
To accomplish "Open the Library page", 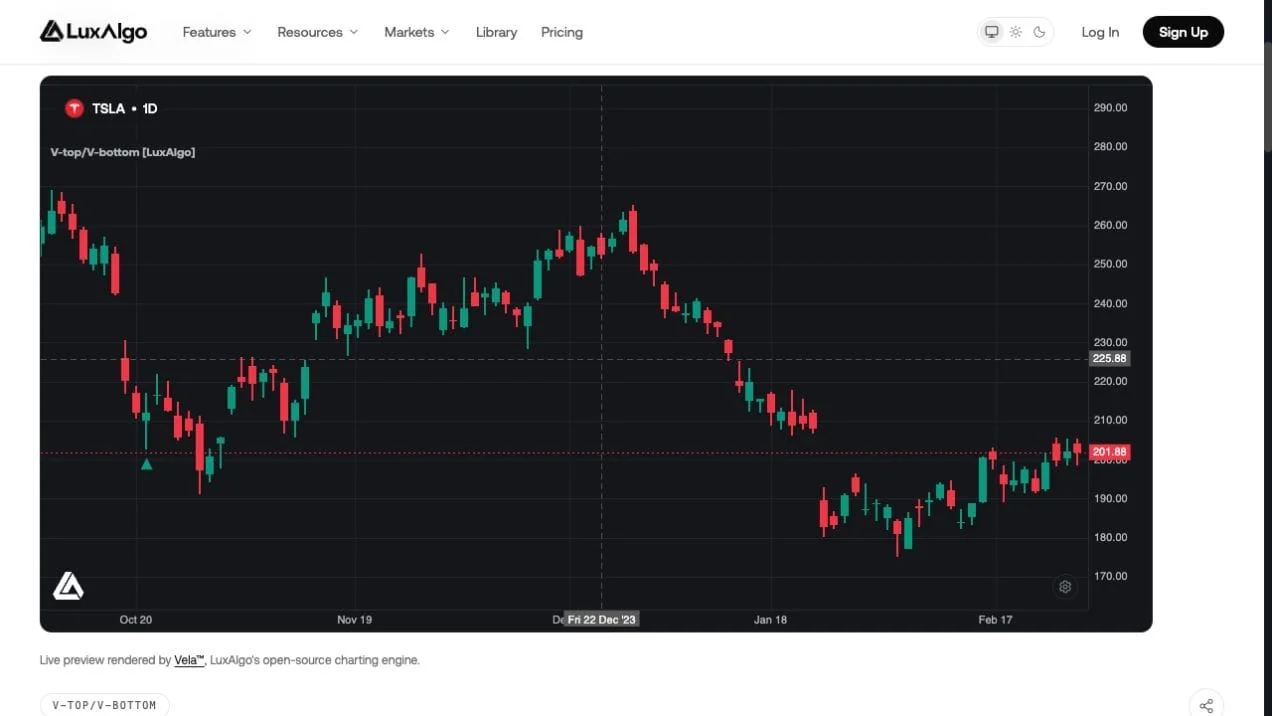I will pos(496,32).
